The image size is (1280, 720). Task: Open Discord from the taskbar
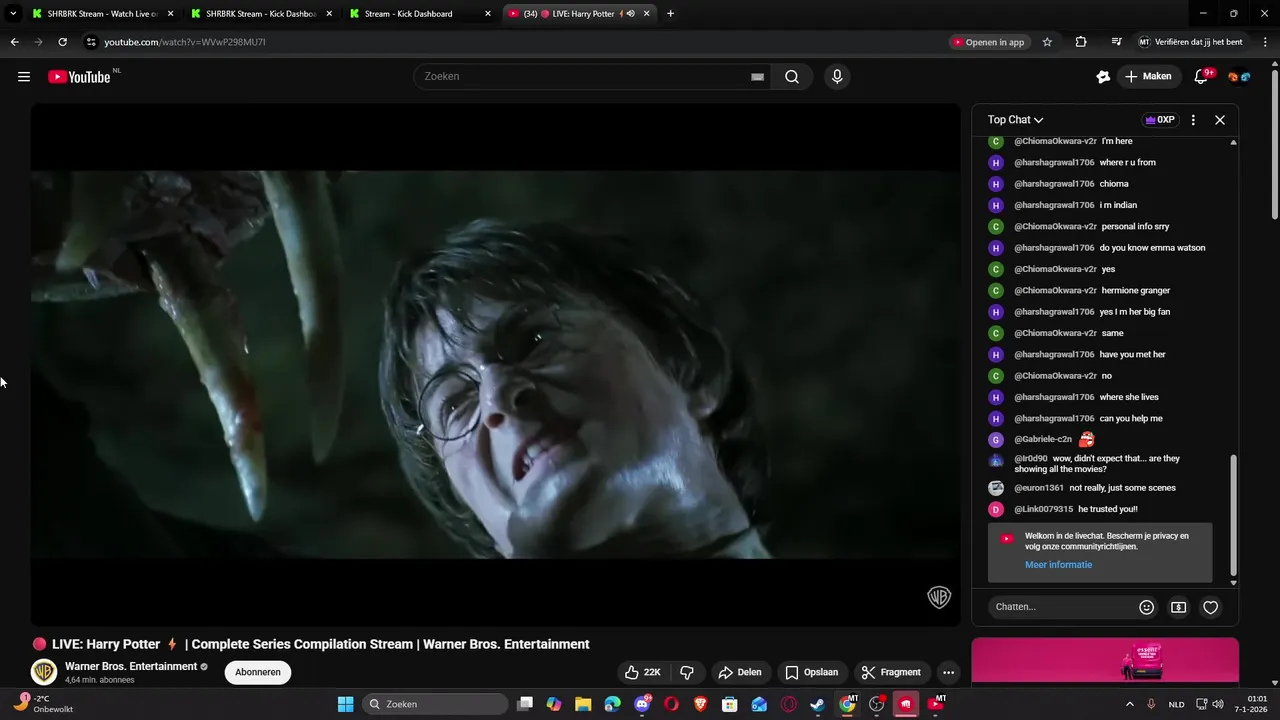642,704
